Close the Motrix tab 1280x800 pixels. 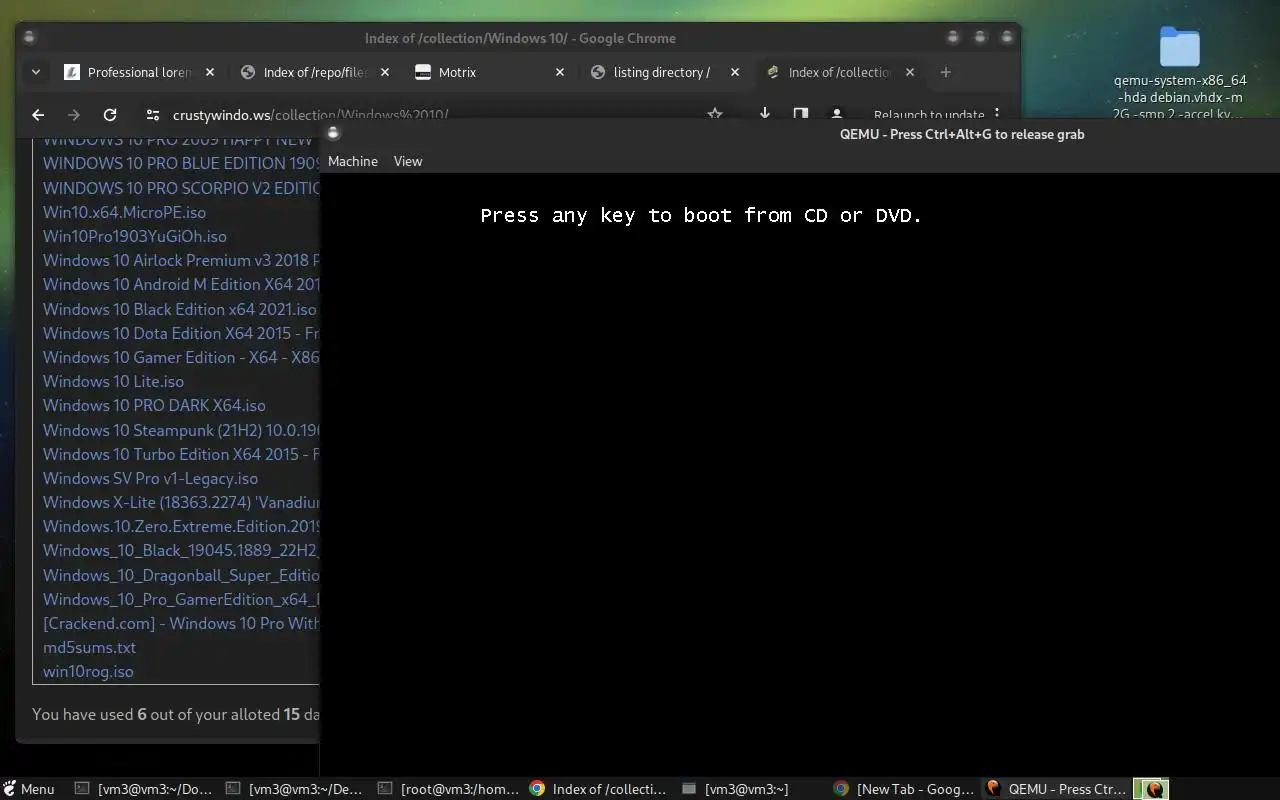coord(560,72)
